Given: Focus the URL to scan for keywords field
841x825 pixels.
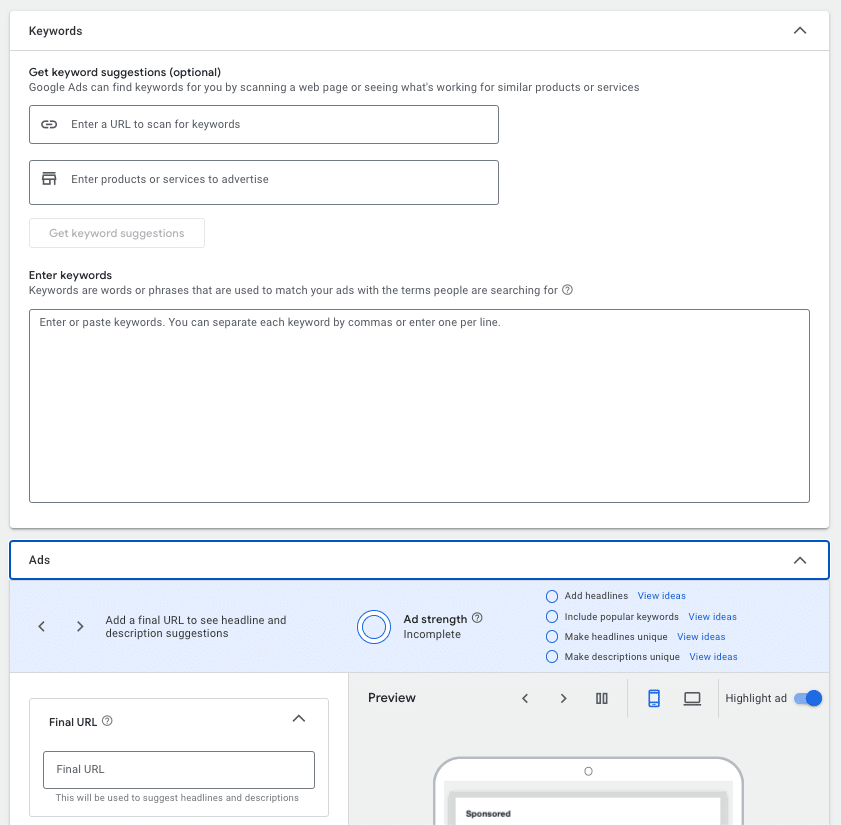Looking at the screenshot, I should (264, 124).
